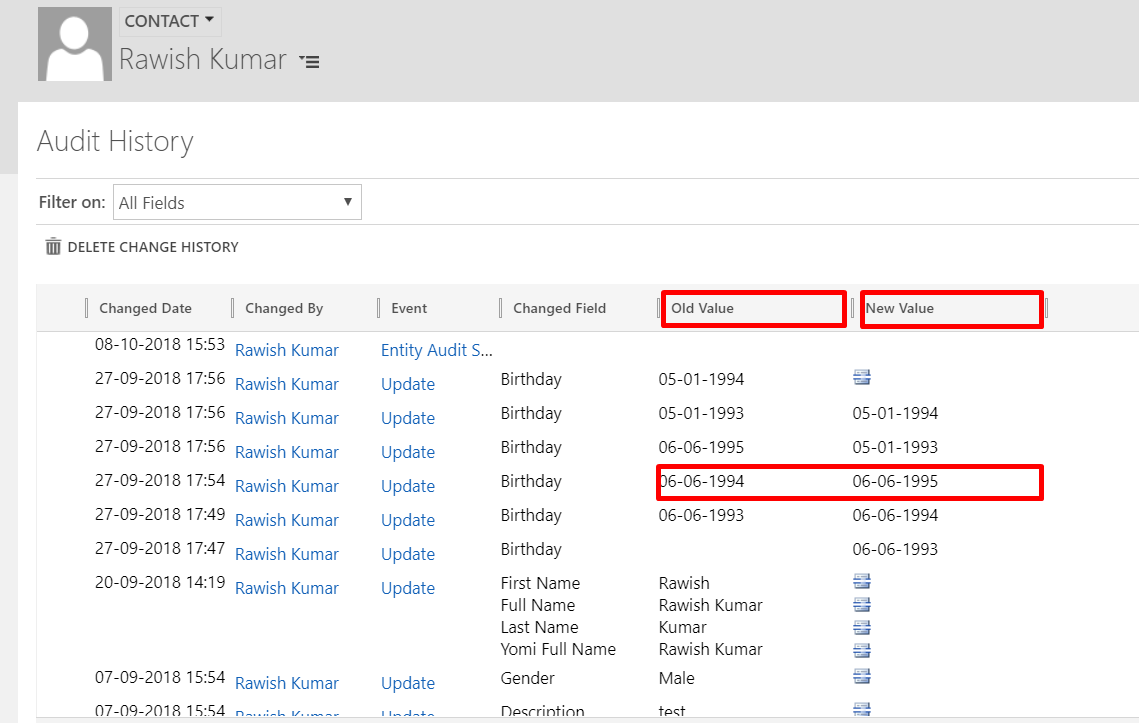Click the Changed Field column header
The height and width of the screenshot is (723, 1139).
click(x=559, y=308)
